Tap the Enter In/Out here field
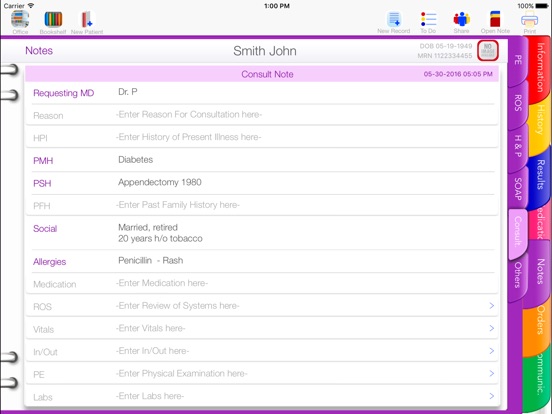The width and height of the screenshot is (552, 414). click(x=152, y=351)
